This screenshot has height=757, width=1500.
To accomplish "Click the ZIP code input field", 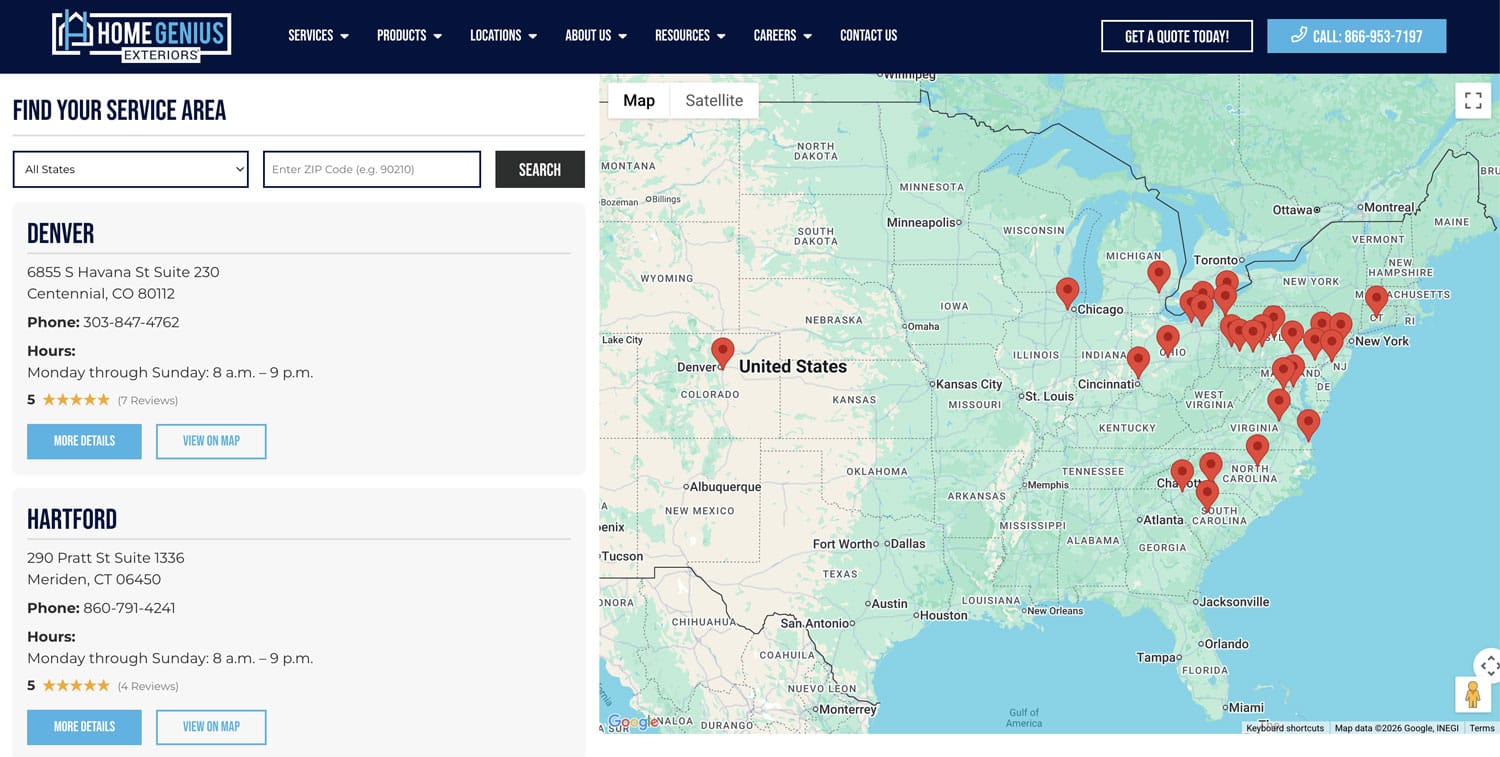I will point(372,169).
